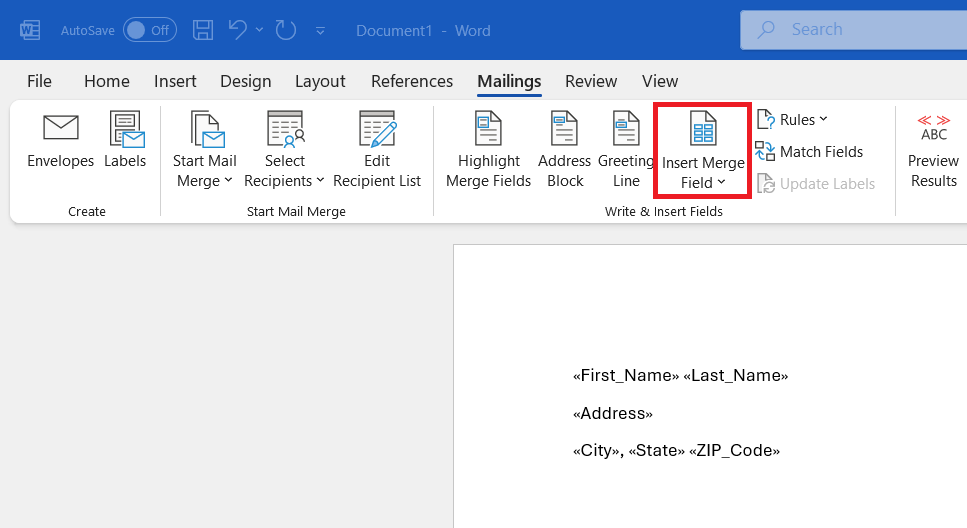Switch to the Home tab
The height and width of the screenshot is (528, 967).
coord(107,81)
